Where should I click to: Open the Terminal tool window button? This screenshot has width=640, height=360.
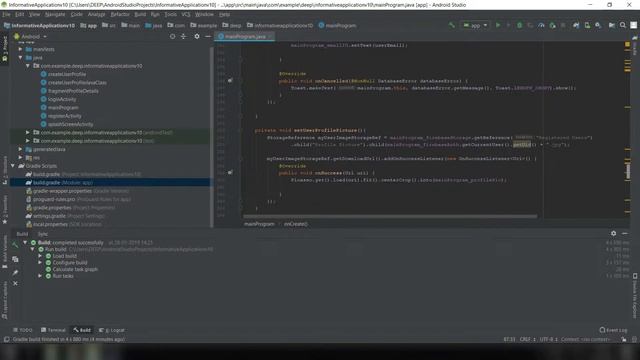point(53,330)
